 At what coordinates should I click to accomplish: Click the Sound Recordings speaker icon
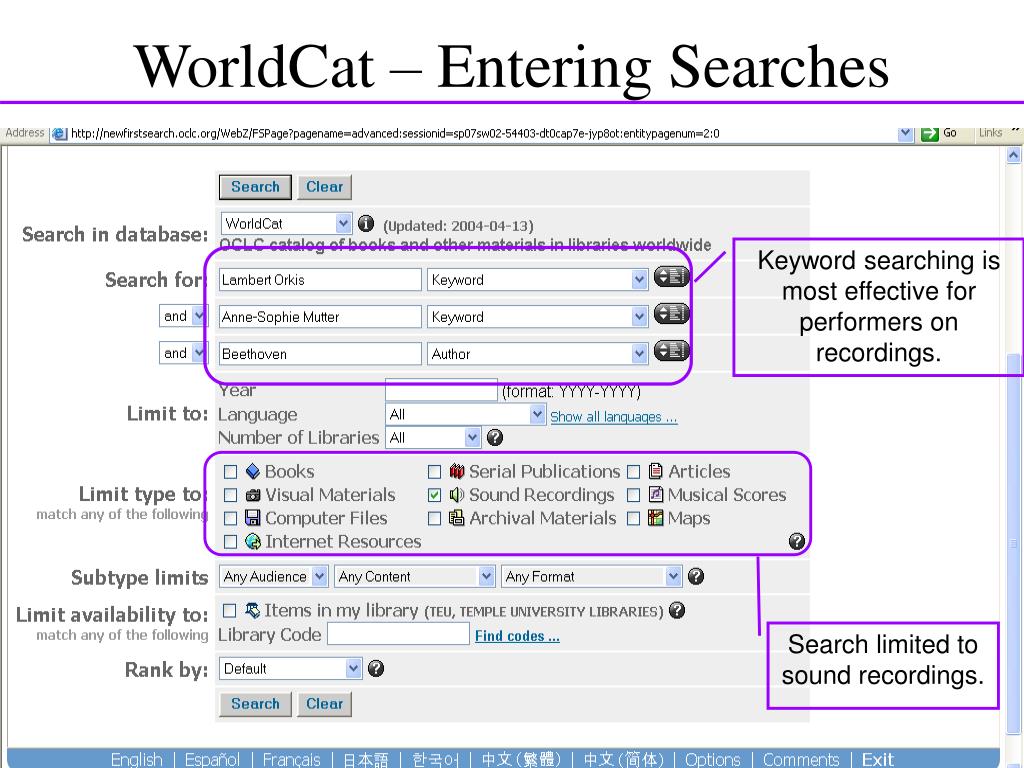tap(456, 494)
